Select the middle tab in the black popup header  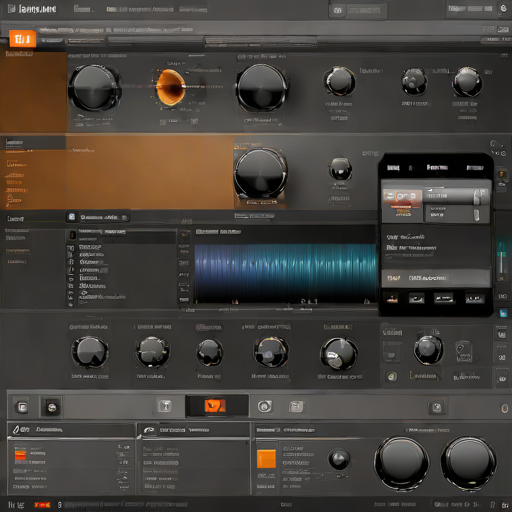pyautogui.click(x=437, y=167)
